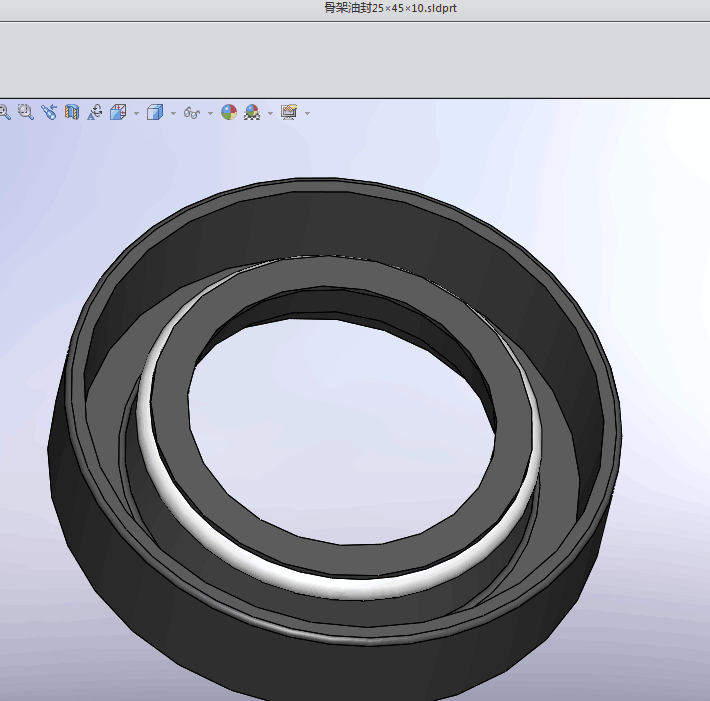Viewport: 710px width, 701px height.
Task: Expand the Hide/Show Items dropdown arrow
Action: coord(210,113)
